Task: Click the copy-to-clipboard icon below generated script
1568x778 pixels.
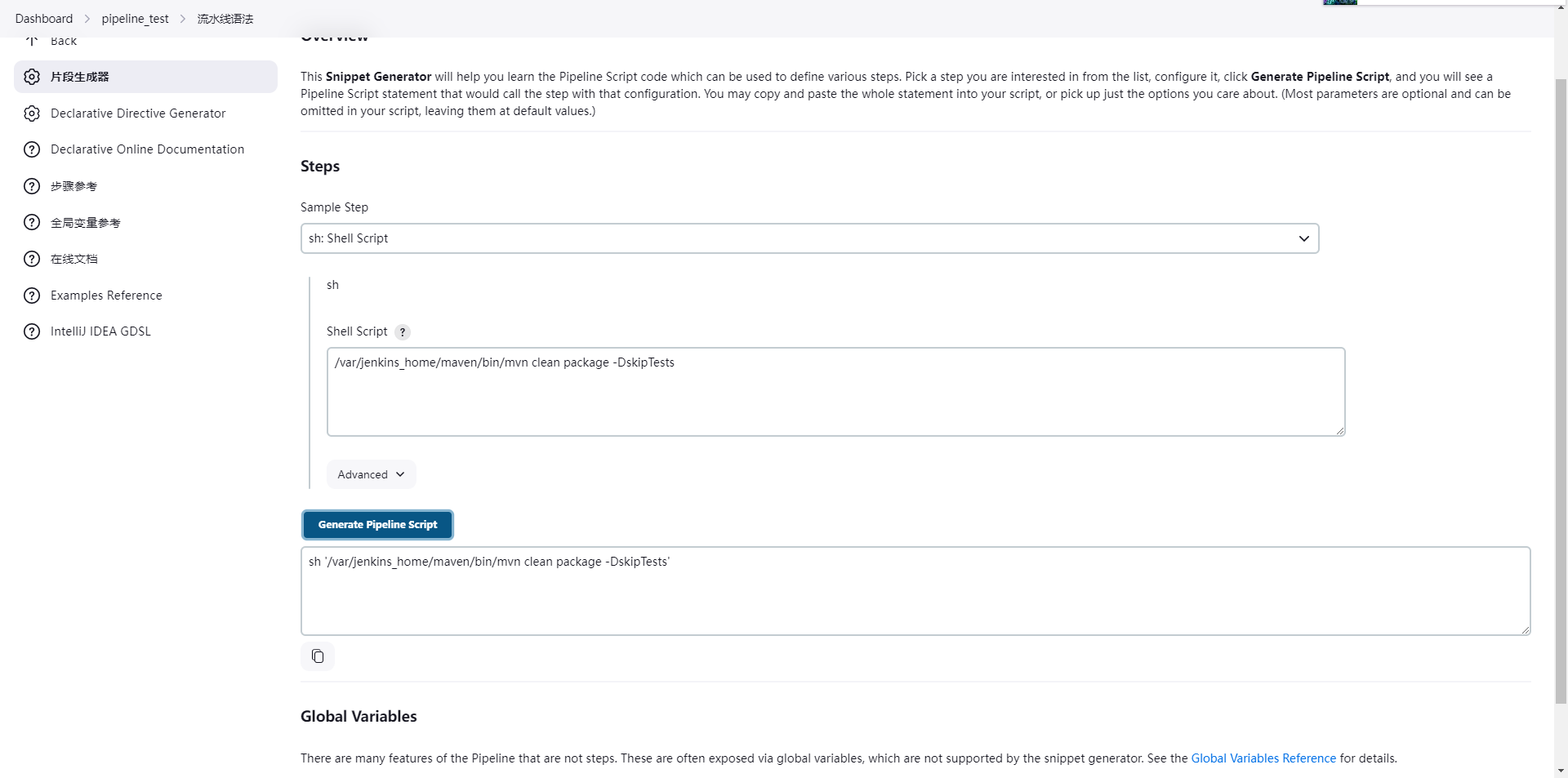Action: pyautogui.click(x=318, y=656)
